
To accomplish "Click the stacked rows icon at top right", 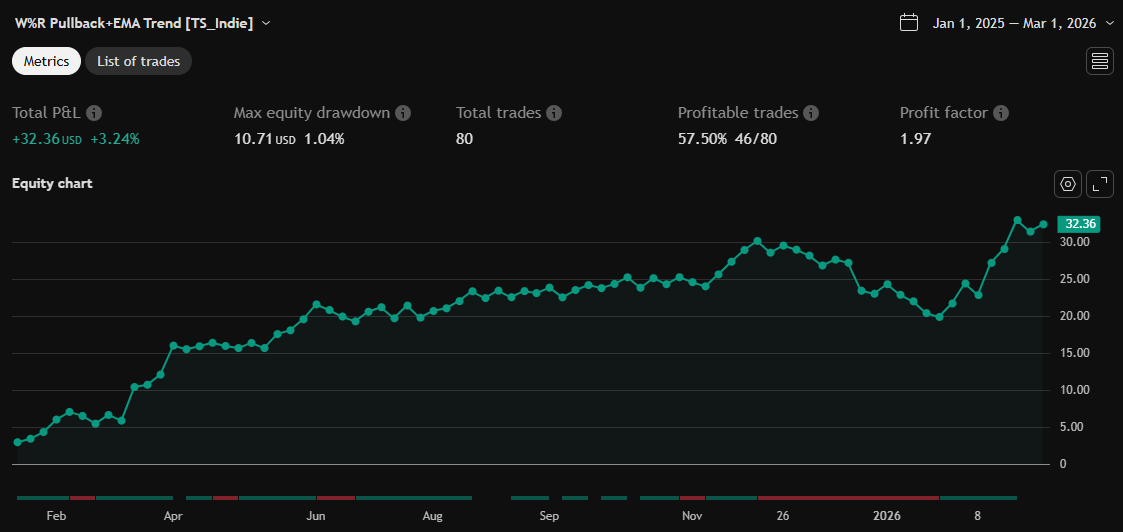I will click(x=1100, y=61).
